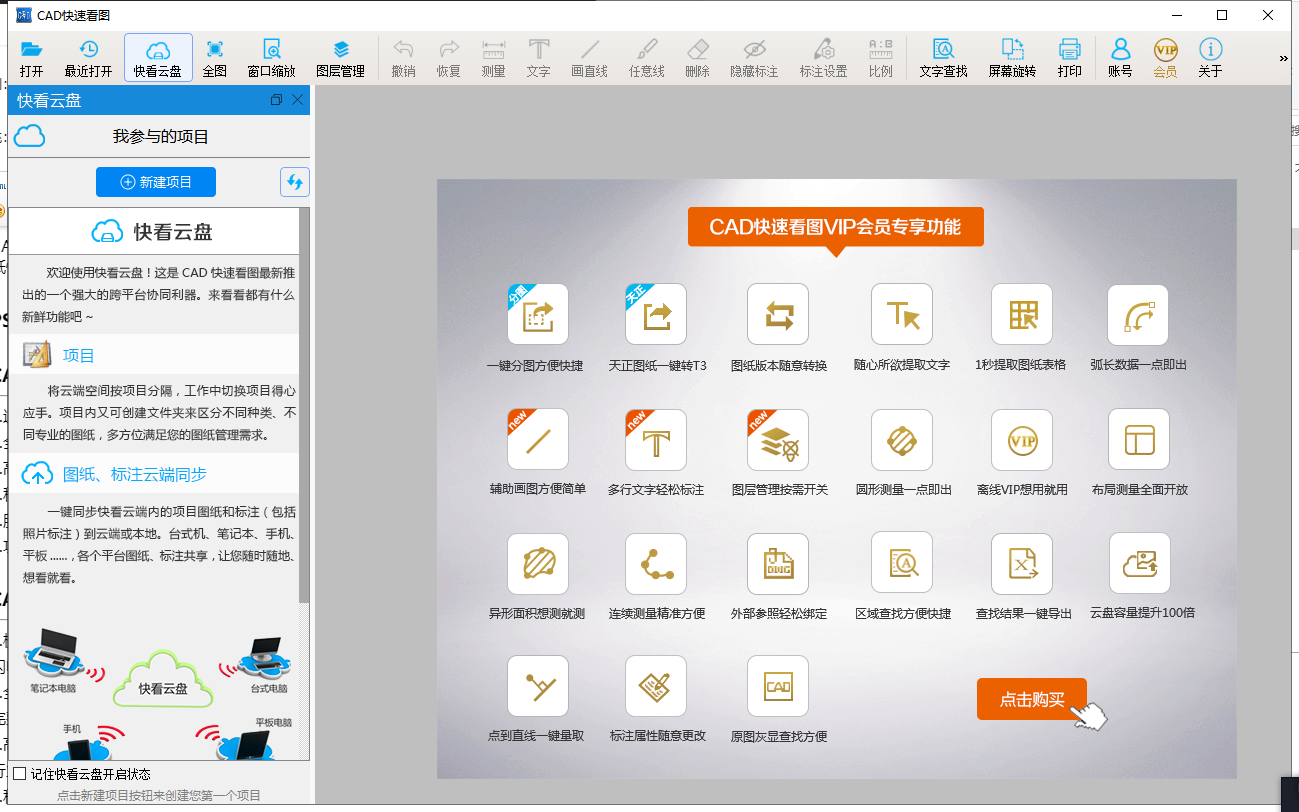Click the 区域查找方便快捷 feature icon

pyautogui.click(x=902, y=563)
